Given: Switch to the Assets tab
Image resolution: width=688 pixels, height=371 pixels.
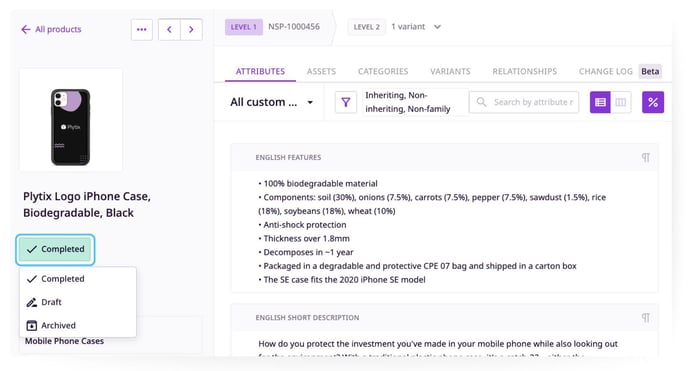Looking at the screenshot, I should pyautogui.click(x=321, y=71).
